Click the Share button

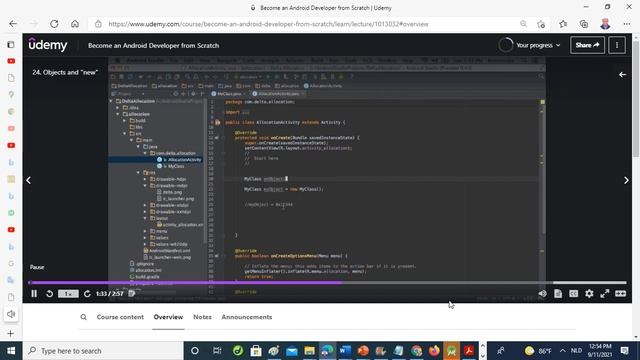(587, 45)
